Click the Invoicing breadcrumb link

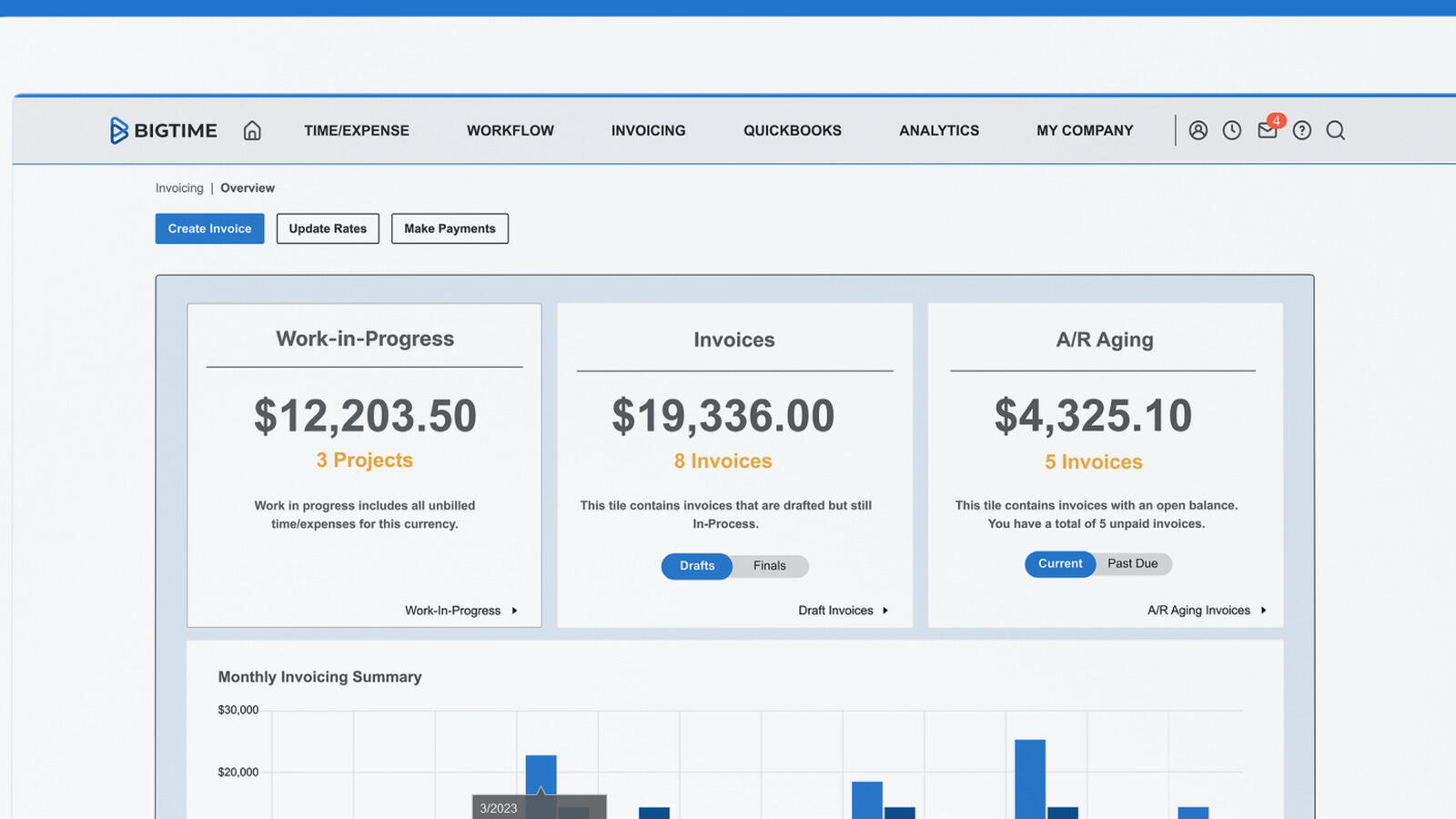click(x=179, y=188)
